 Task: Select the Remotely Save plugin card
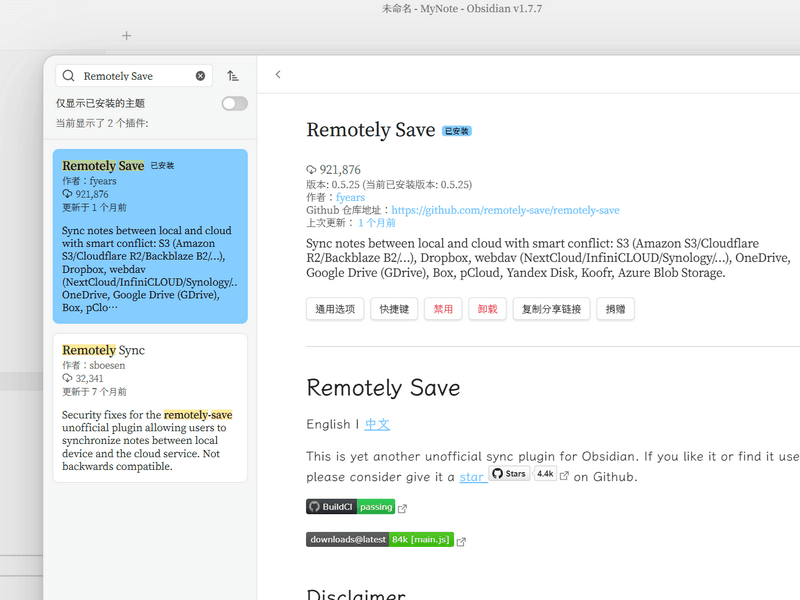[x=150, y=236]
